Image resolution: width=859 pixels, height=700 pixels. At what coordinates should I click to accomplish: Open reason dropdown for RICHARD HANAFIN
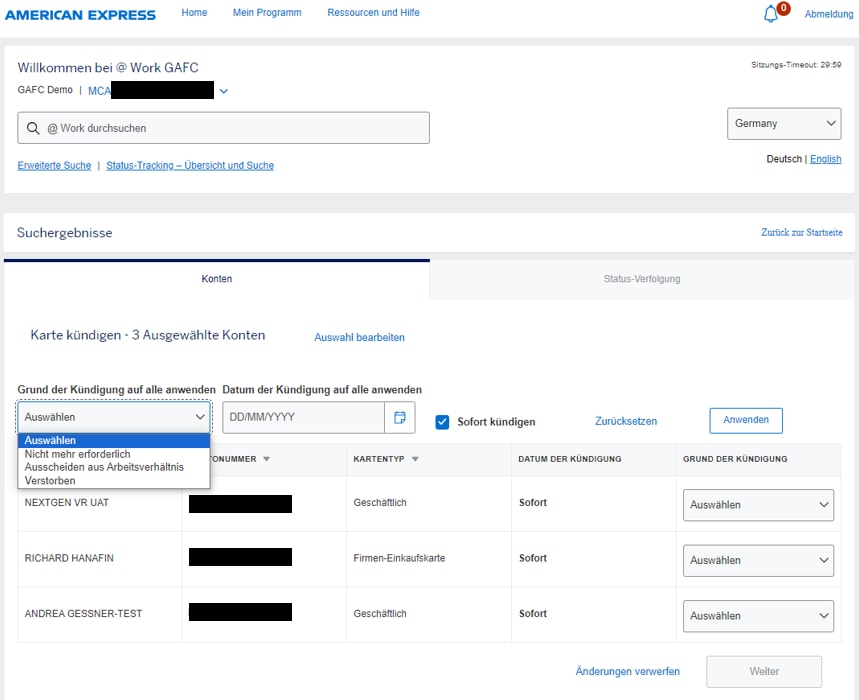point(758,561)
